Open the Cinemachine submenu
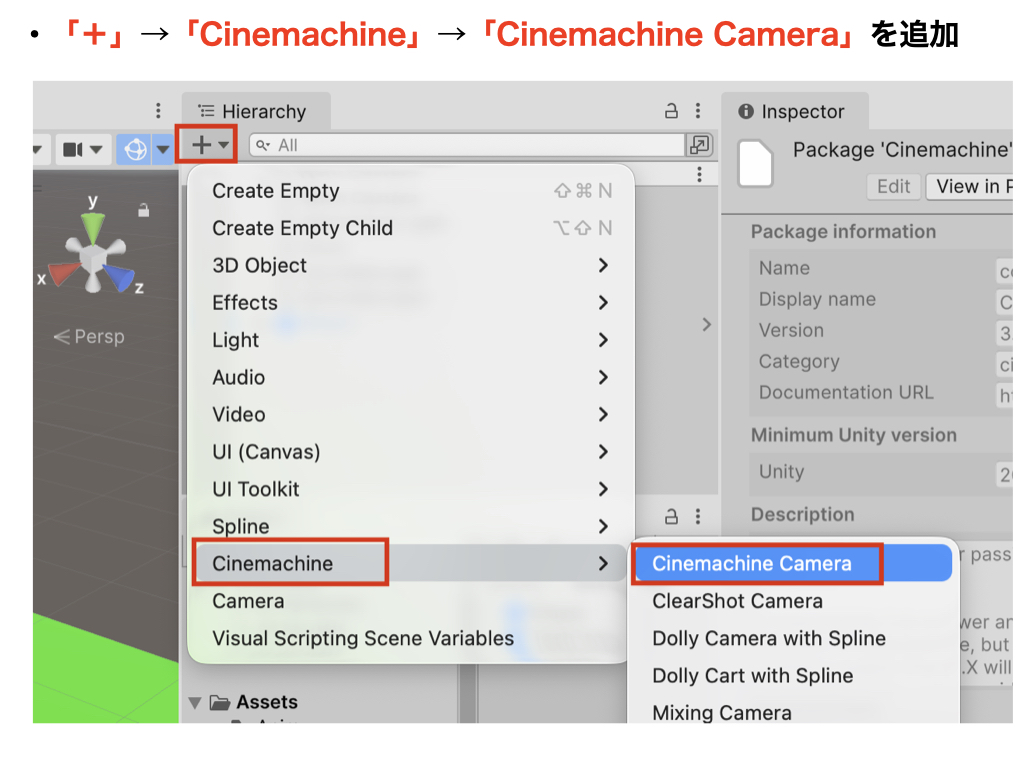Viewport: 1024px width, 768px height. tap(411, 563)
